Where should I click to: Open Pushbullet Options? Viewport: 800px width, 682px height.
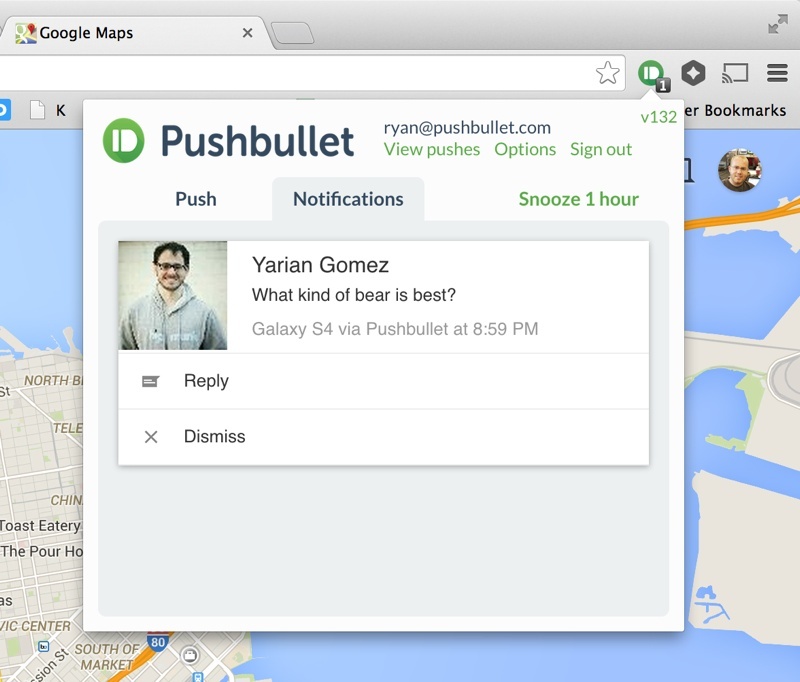coord(525,149)
